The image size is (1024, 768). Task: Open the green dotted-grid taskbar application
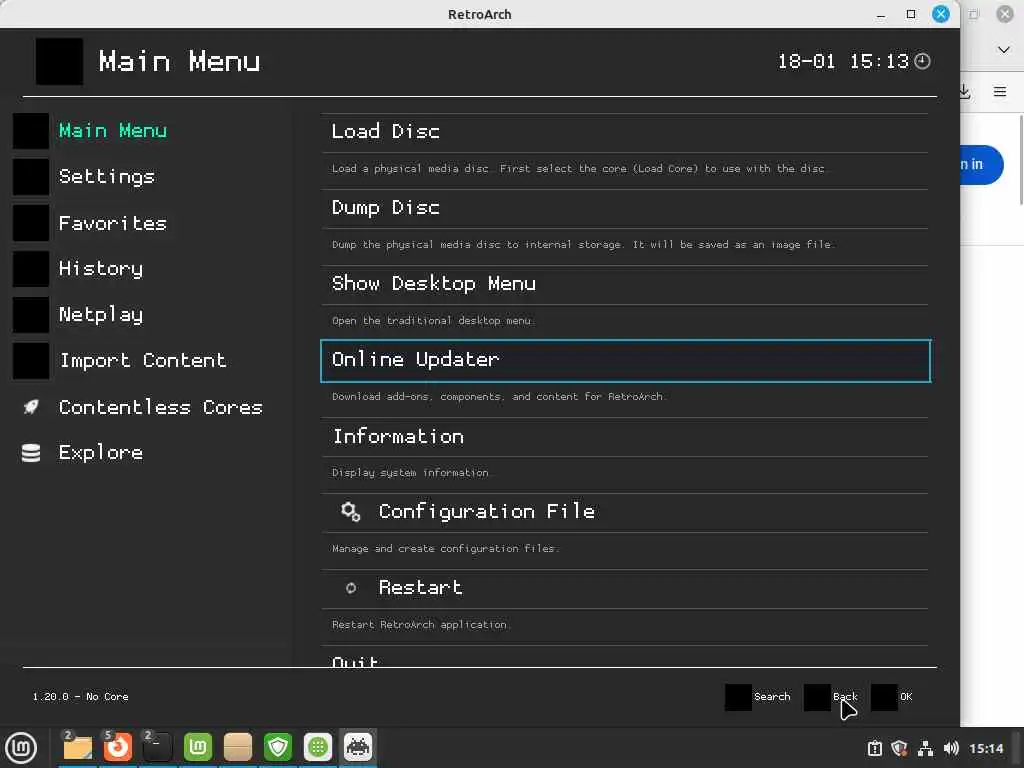(x=318, y=747)
